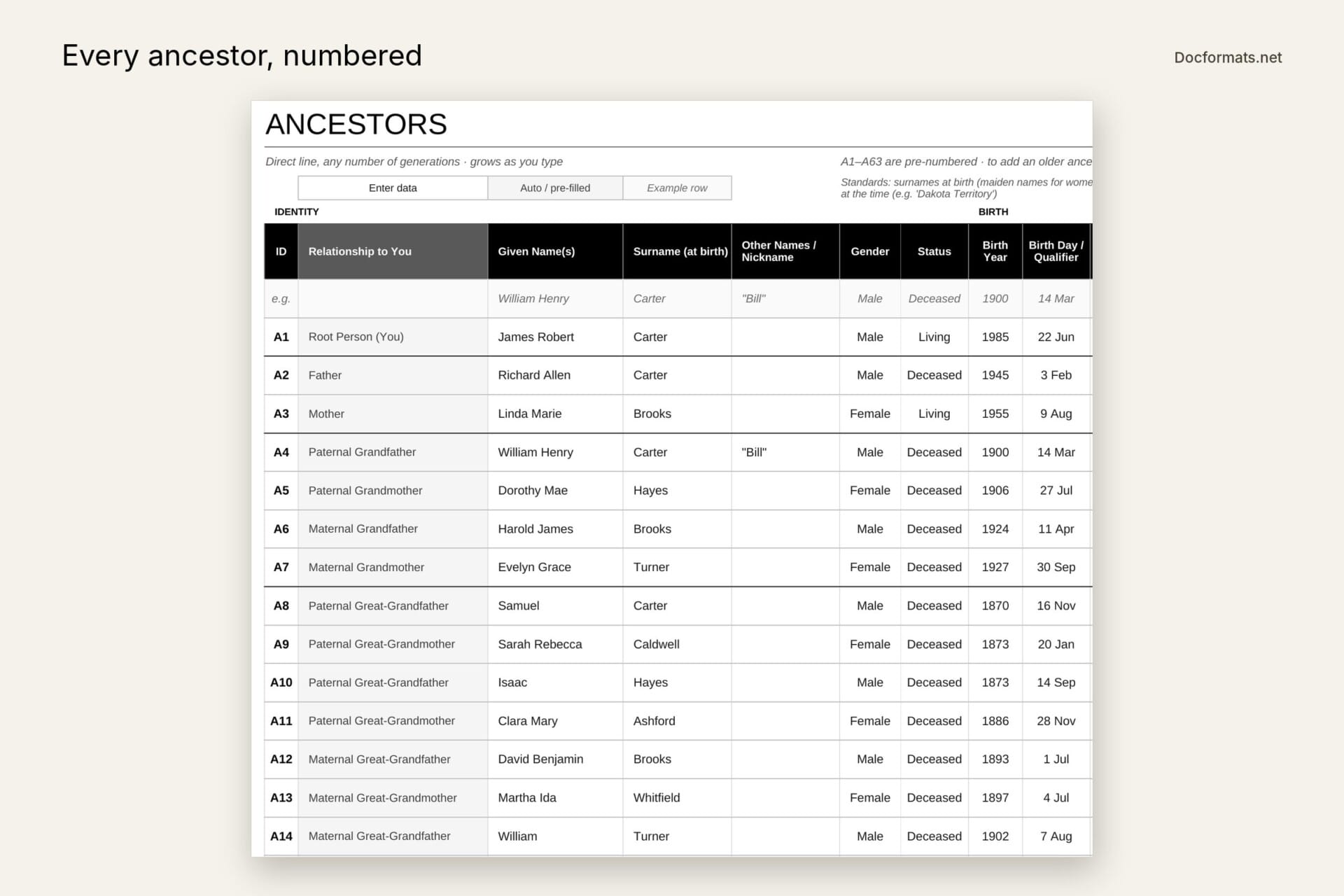Click the 'Whitfield' surname cell

click(x=677, y=797)
